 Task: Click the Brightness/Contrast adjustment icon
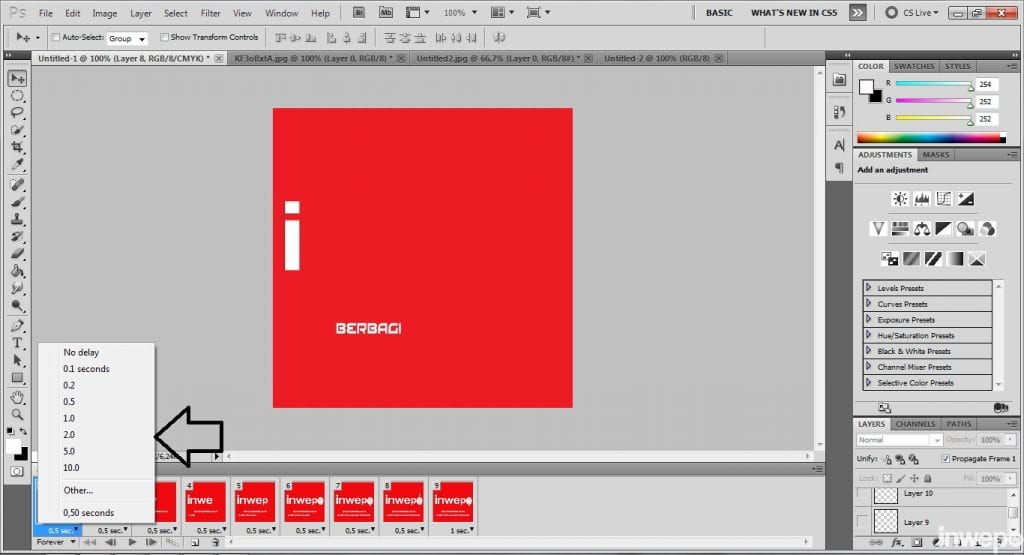pos(899,199)
